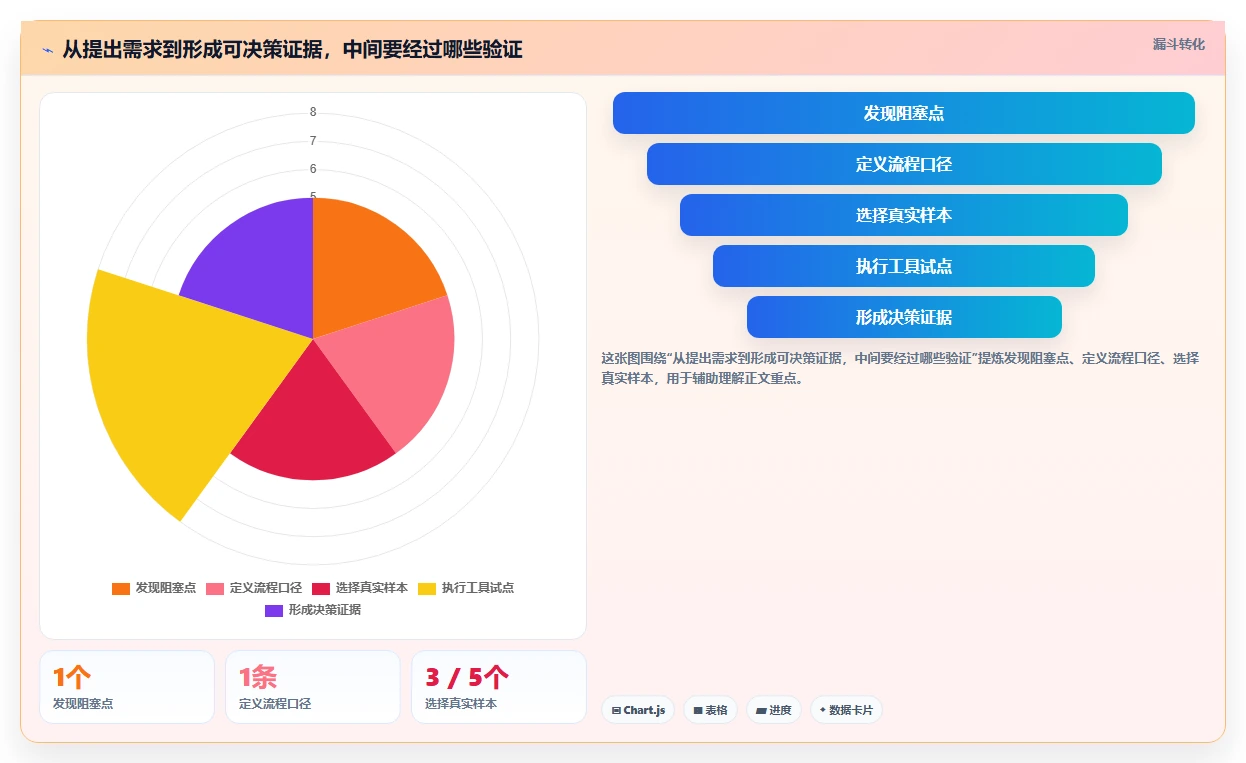
Task: Click the 漏斗转化 label in header
Action: (1178, 44)
